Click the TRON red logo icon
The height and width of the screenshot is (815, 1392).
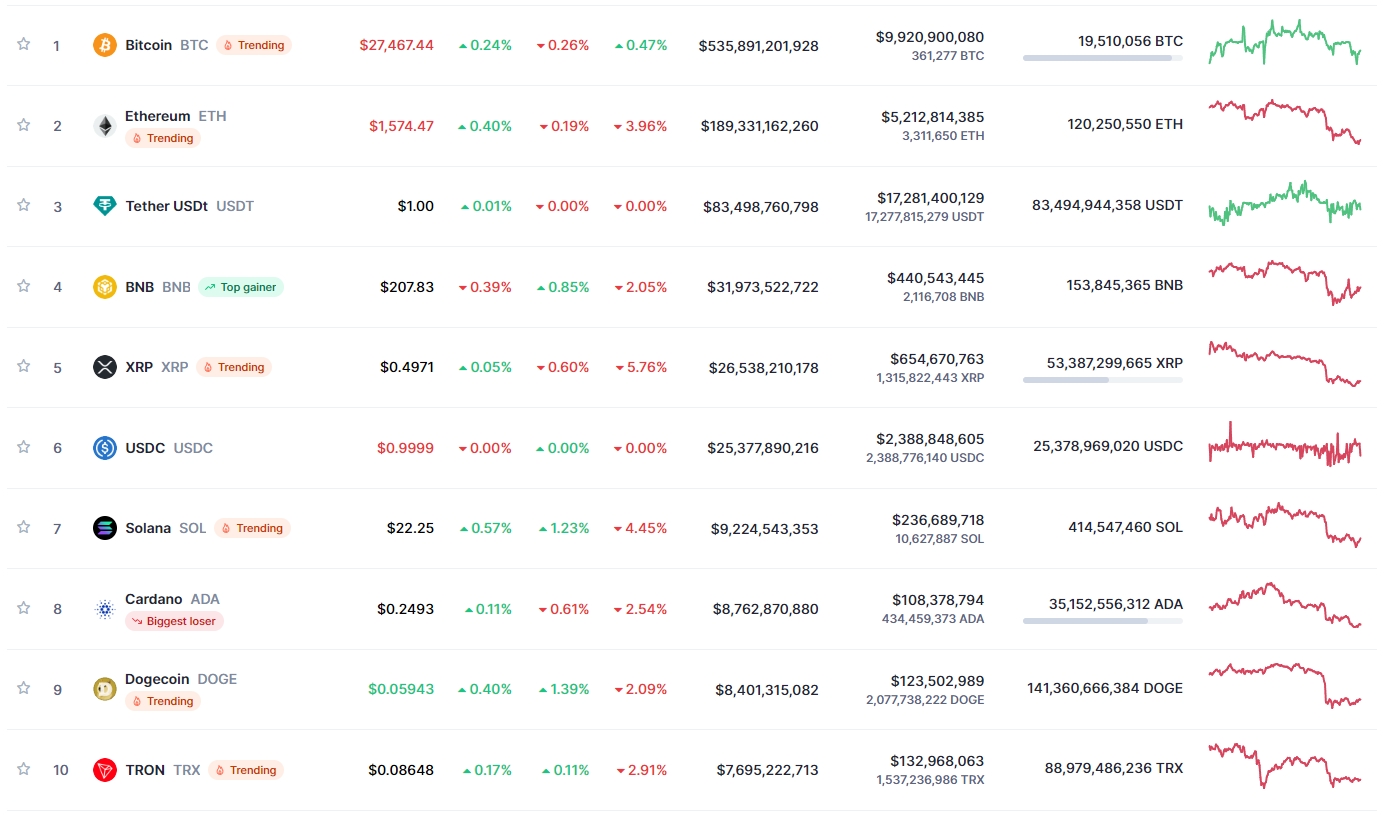[x=104, y=770]
